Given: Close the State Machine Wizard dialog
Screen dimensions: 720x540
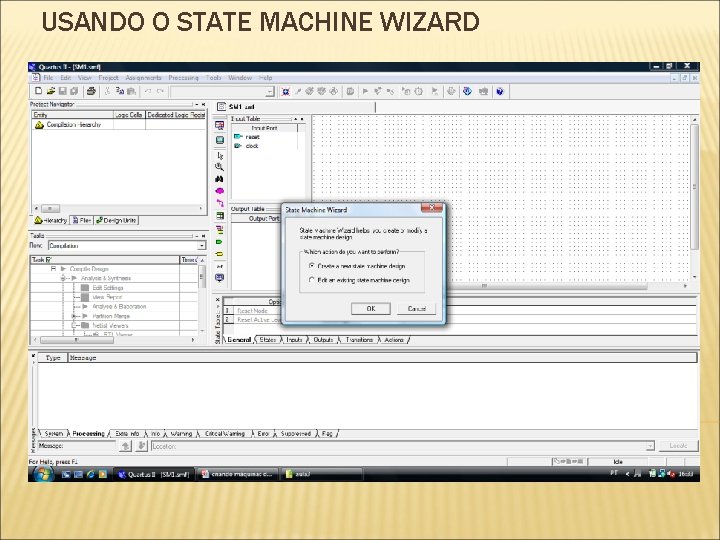Looking at the screenshot, I should [x=432, y=208].
